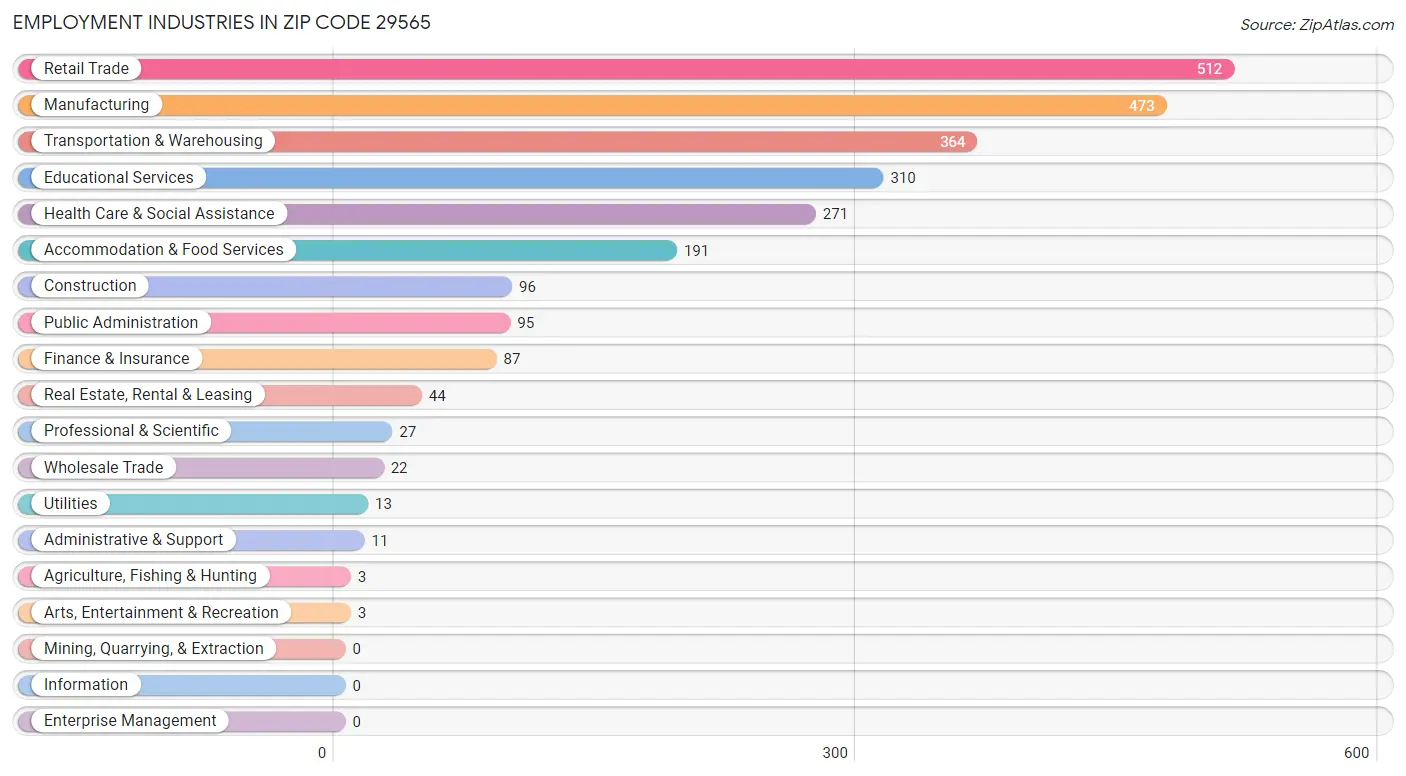Select the Agriculture, Fishing & Hunting label
1406x776 pixels.
point(150,576)
